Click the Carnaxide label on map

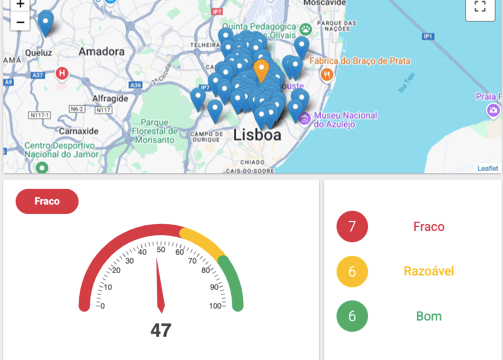coord(79,131)
